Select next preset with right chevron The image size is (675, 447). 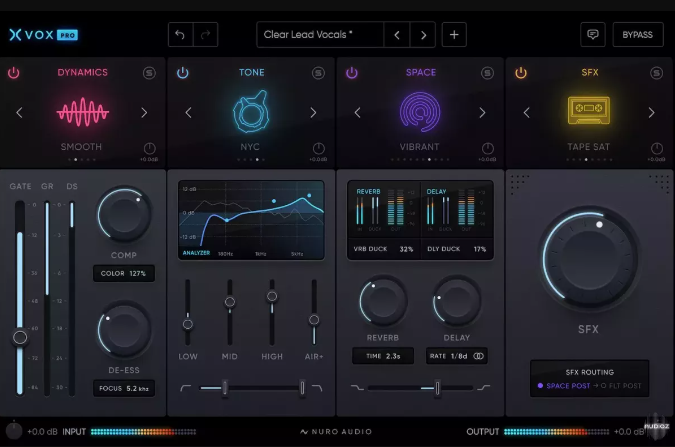click(x=424, y=35)
